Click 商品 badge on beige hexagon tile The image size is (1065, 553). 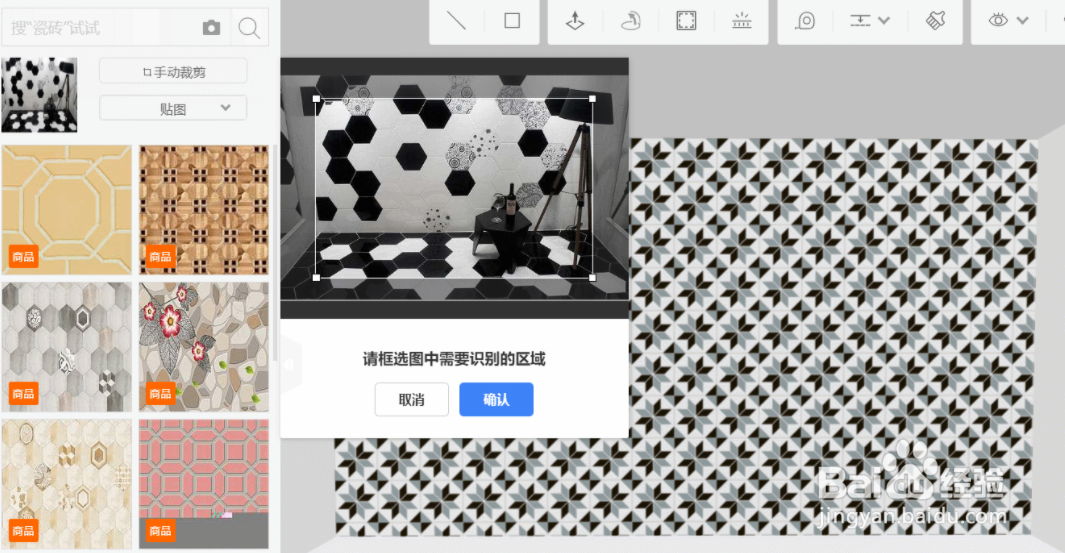tap(23, 531)
